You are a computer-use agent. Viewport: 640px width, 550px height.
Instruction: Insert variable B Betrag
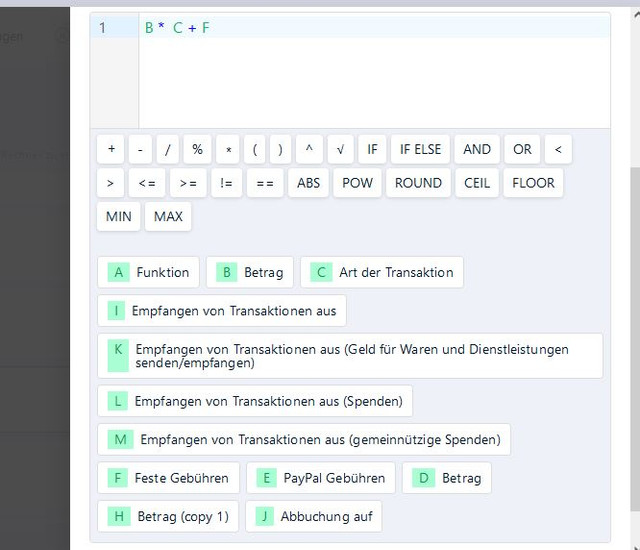(250, 272)
